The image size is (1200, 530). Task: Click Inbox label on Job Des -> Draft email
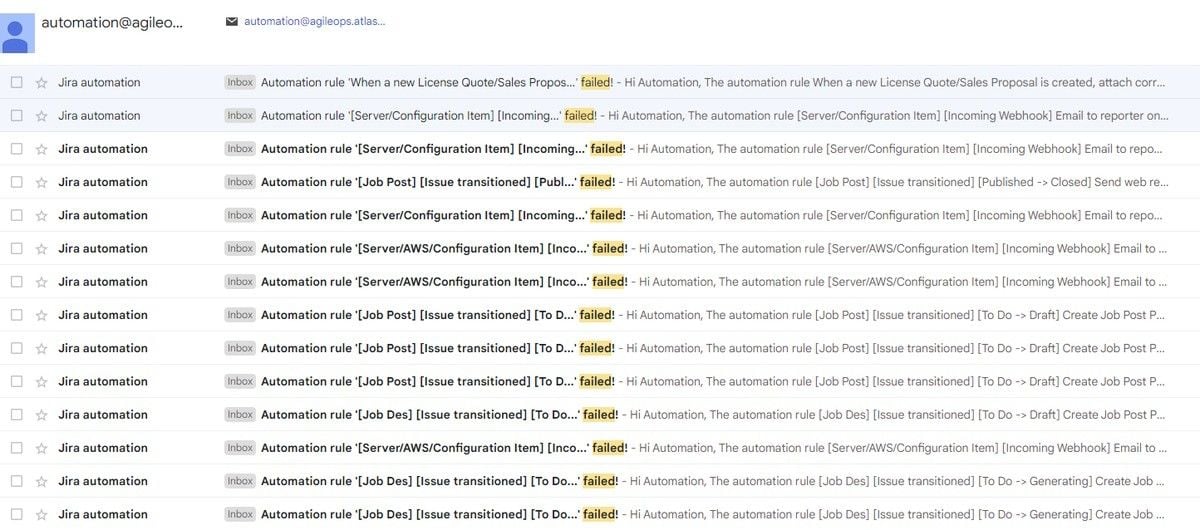(x=240, y=415)
